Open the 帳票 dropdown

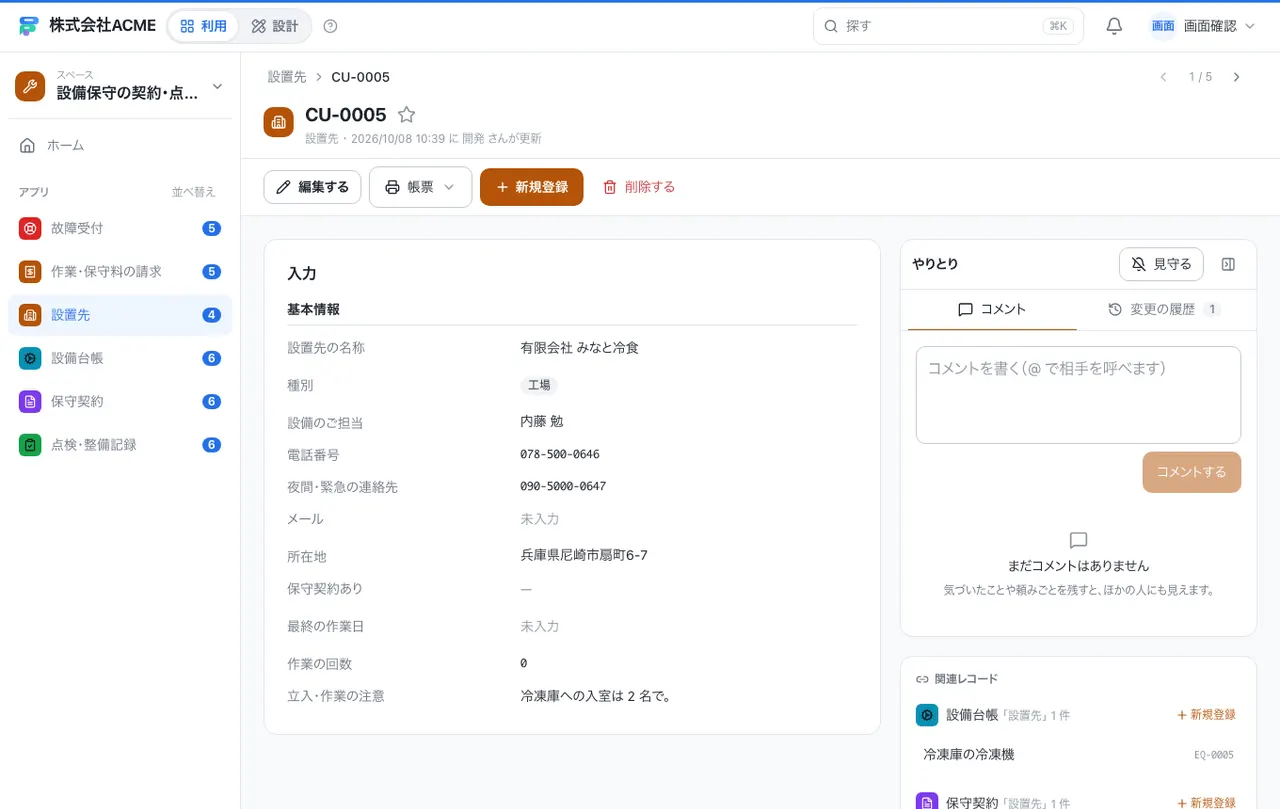click(x=420, y=187)
